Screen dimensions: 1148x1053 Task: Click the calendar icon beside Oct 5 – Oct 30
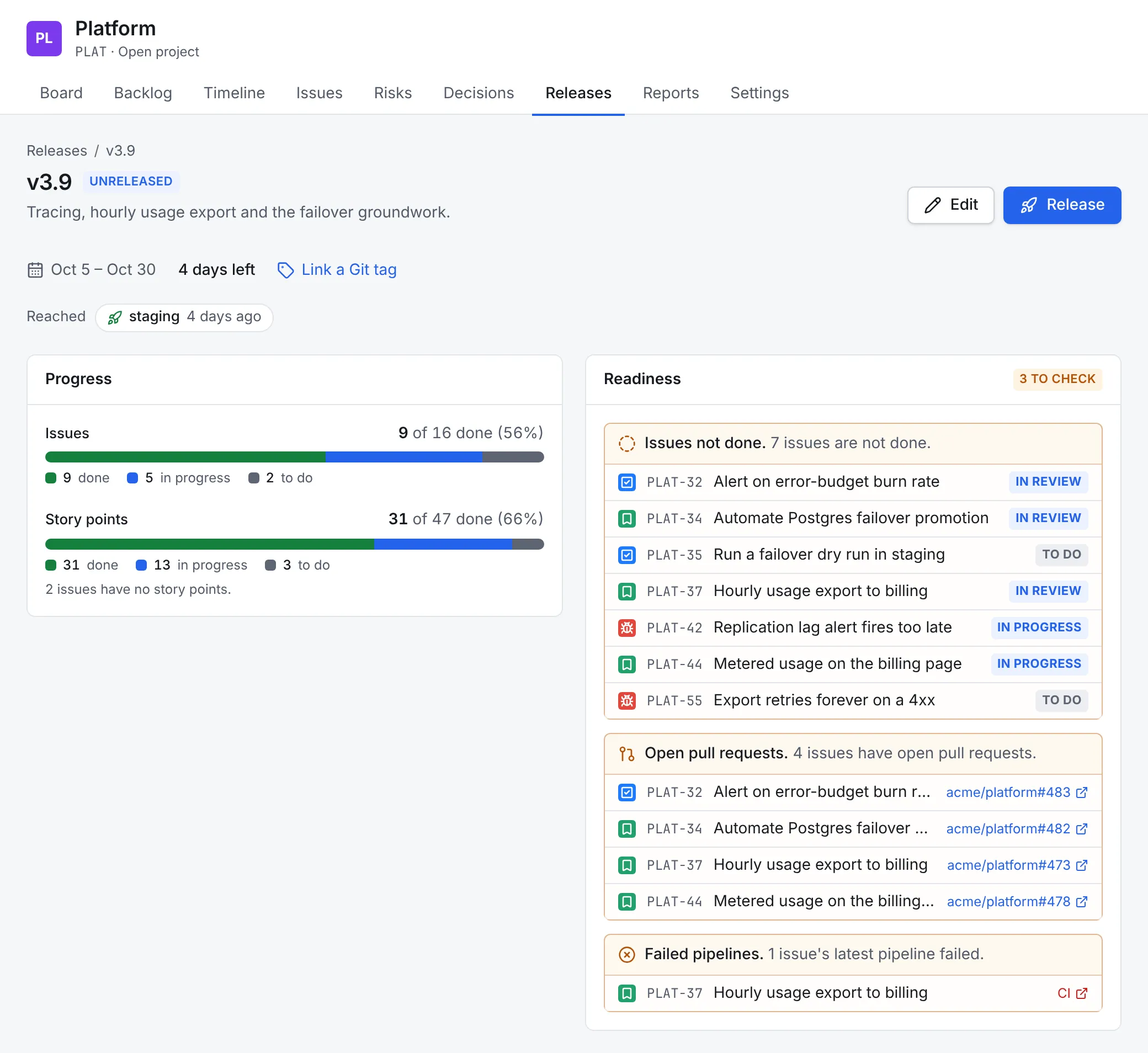35,269
